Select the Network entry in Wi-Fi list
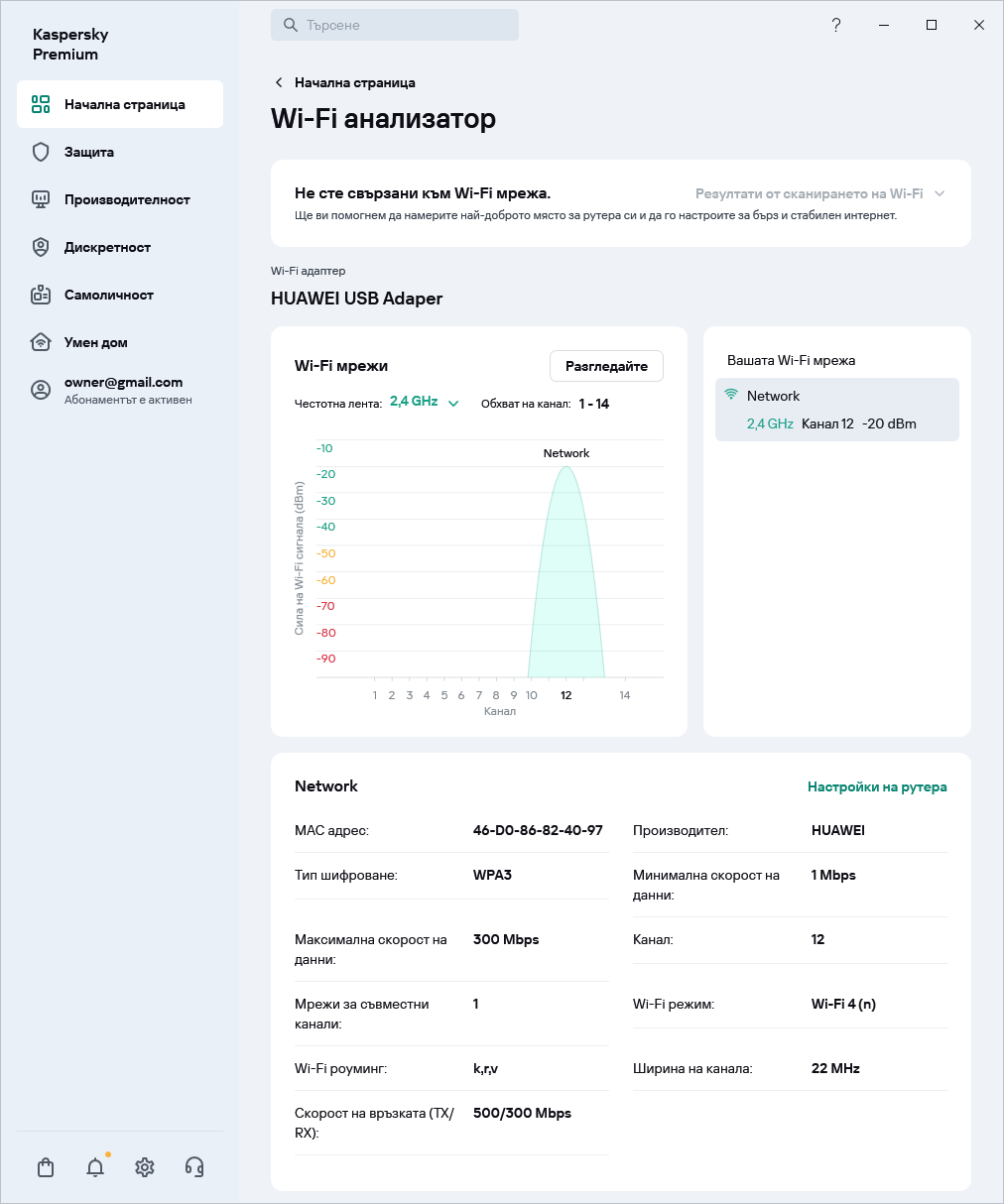This screenshot has height=1204, width=1004. click(x=836, y=410)
